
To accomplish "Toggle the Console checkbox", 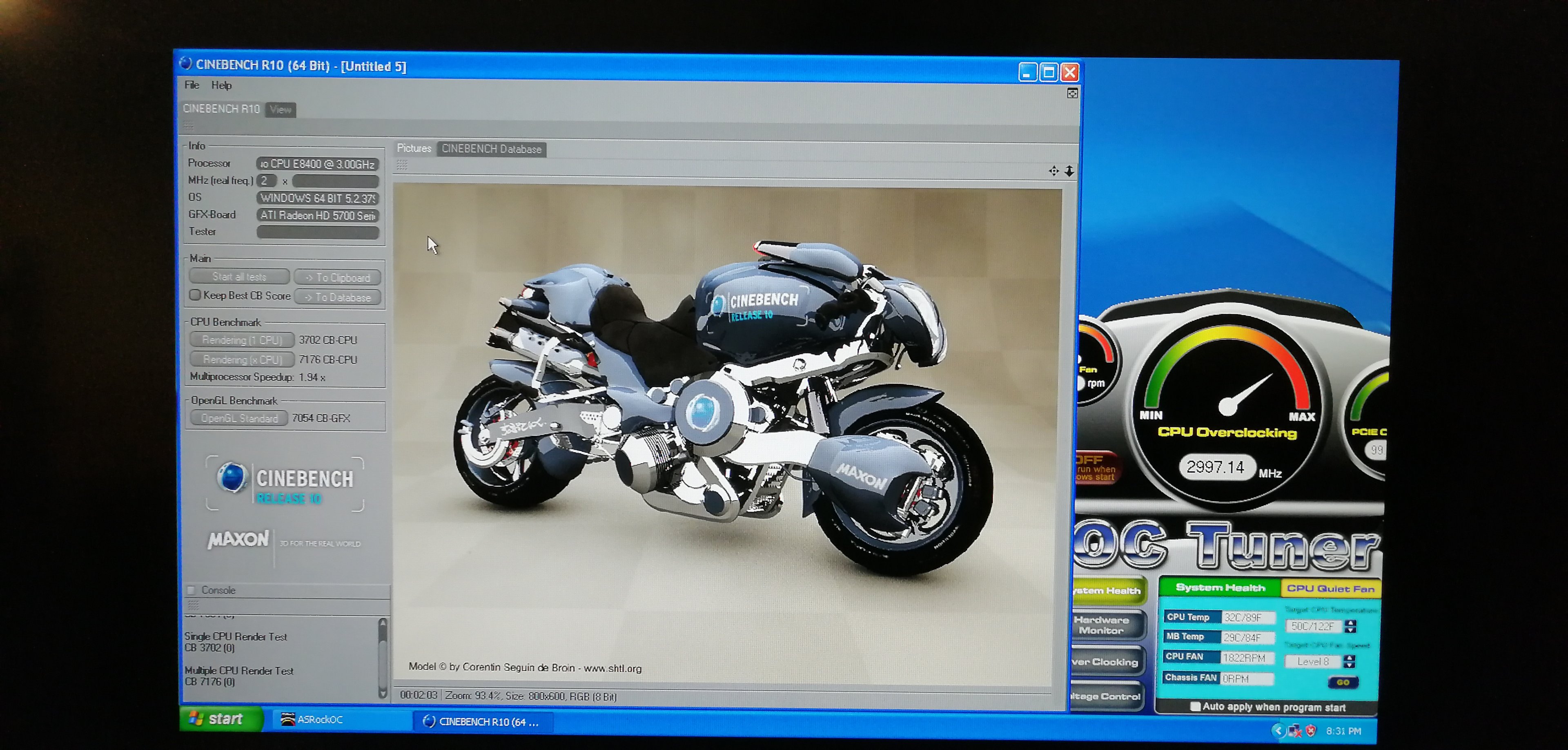I will coord(191,590).
